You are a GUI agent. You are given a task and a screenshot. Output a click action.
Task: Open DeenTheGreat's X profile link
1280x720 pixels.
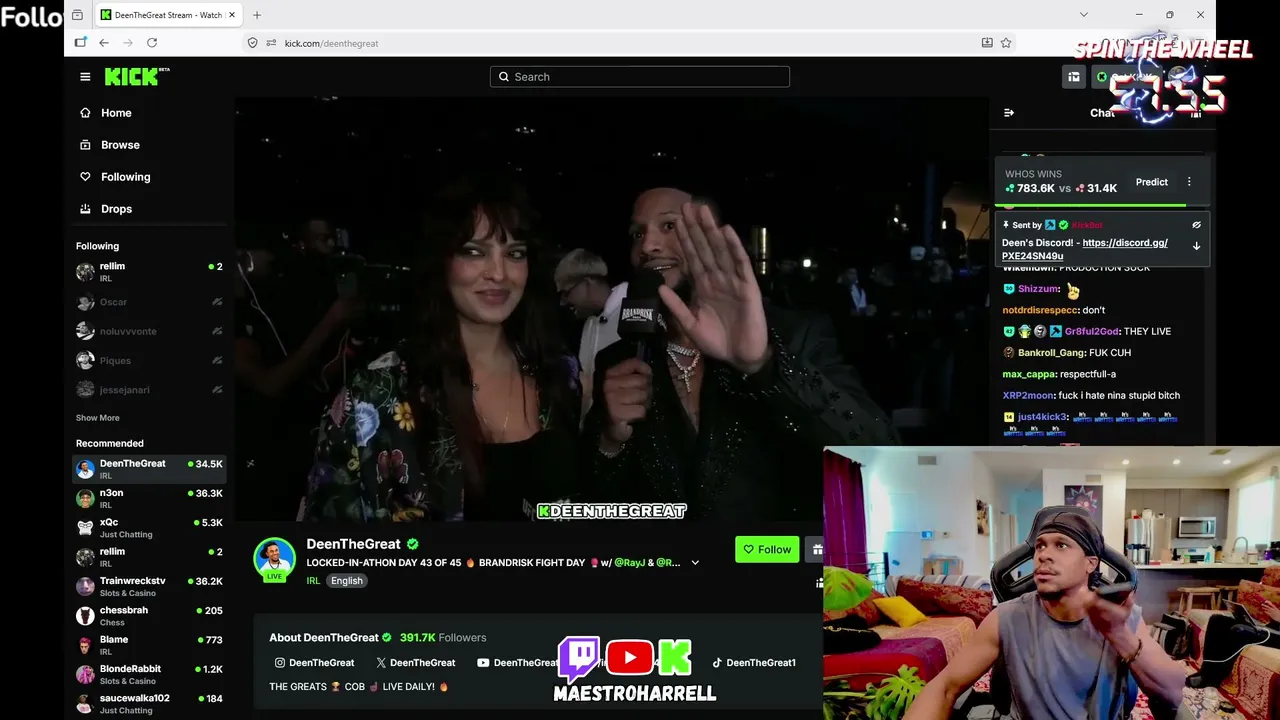(x=415, y=663)
